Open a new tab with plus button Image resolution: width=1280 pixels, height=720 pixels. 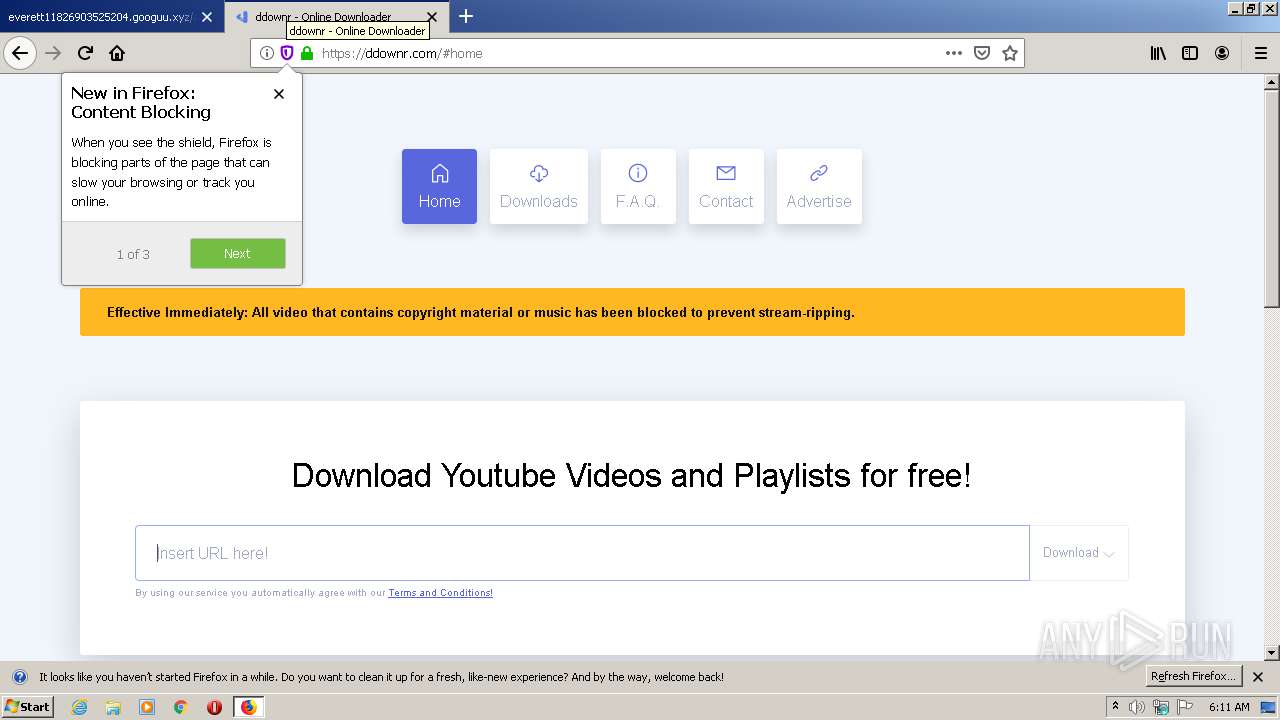tap(466, 16)
